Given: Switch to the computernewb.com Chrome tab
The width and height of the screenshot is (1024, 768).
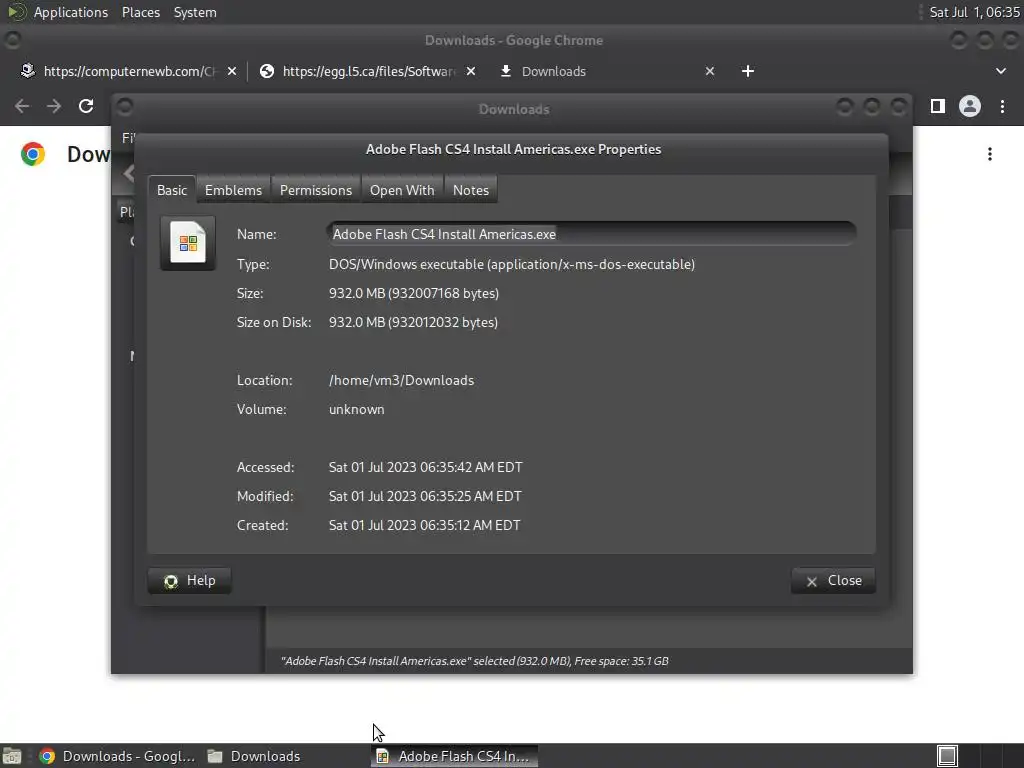Looking at the screenshot, I should (x=129, y=71).
